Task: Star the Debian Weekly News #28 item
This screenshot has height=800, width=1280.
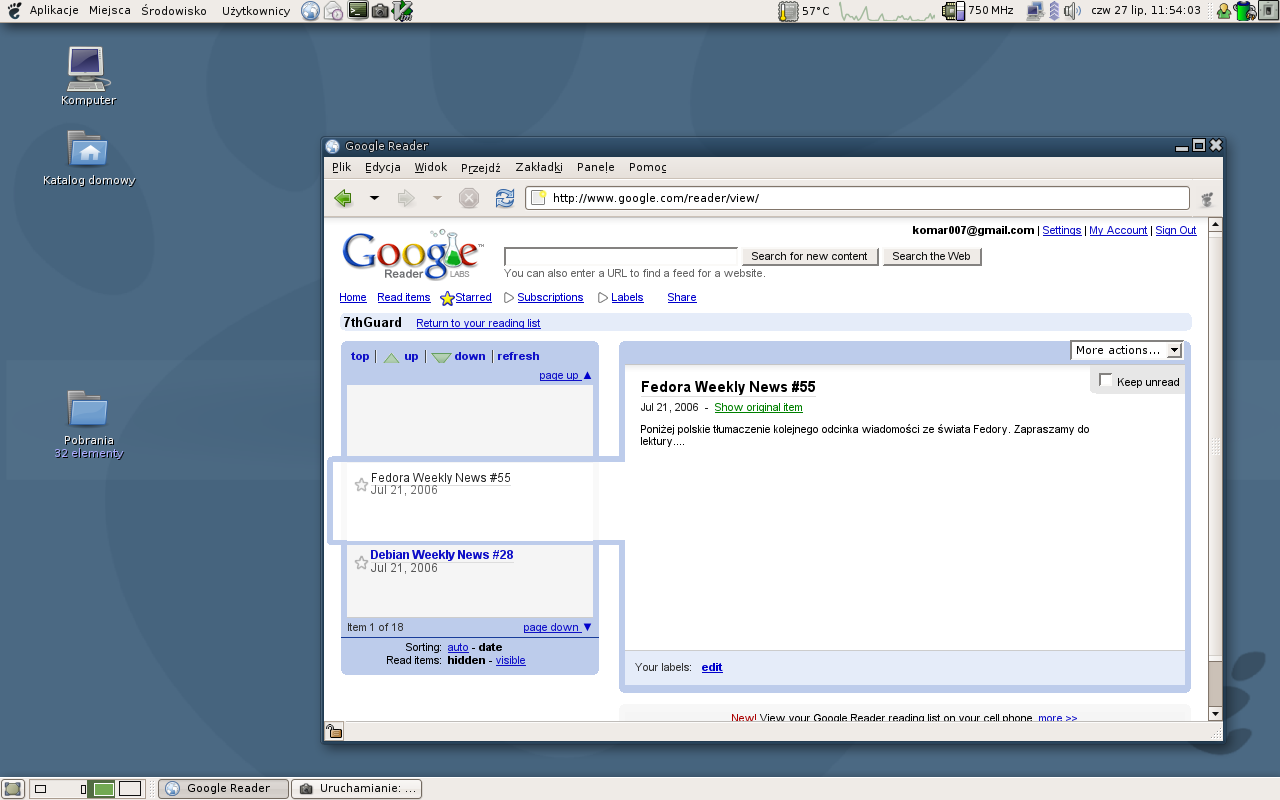Action: point(361,562)
